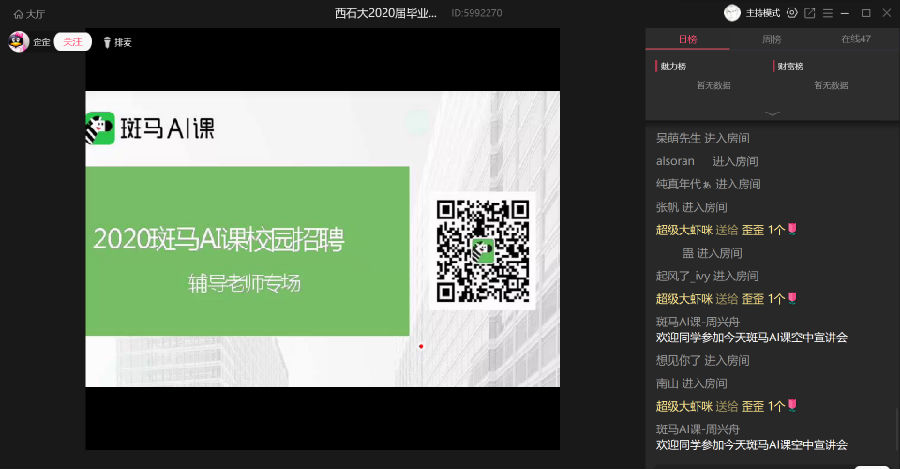
Task: Expand the ranking panel chevron
Action: pyautogui.click(x=772, y=113)
